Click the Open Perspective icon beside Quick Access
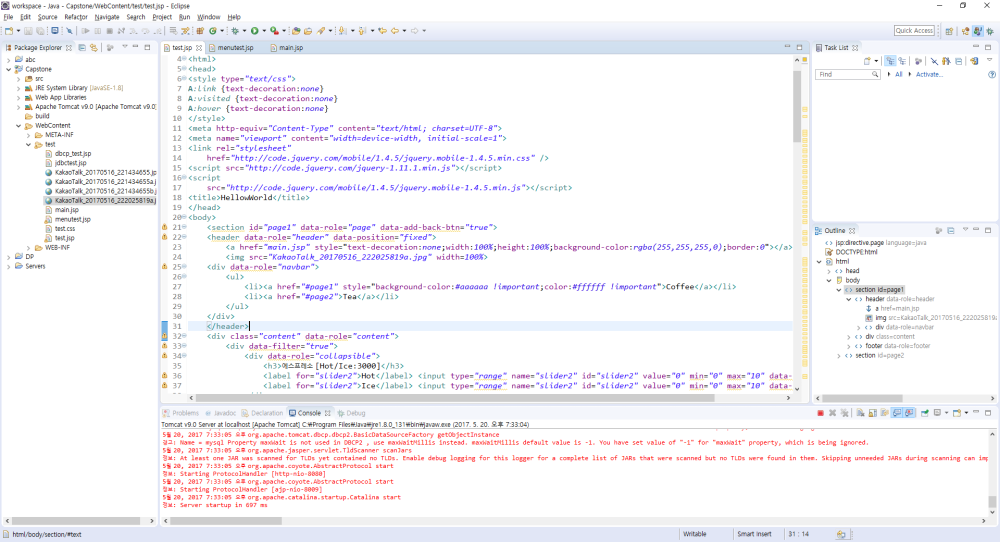Image resolution: width=1000 pixels, height=542 pixels. 948,31
